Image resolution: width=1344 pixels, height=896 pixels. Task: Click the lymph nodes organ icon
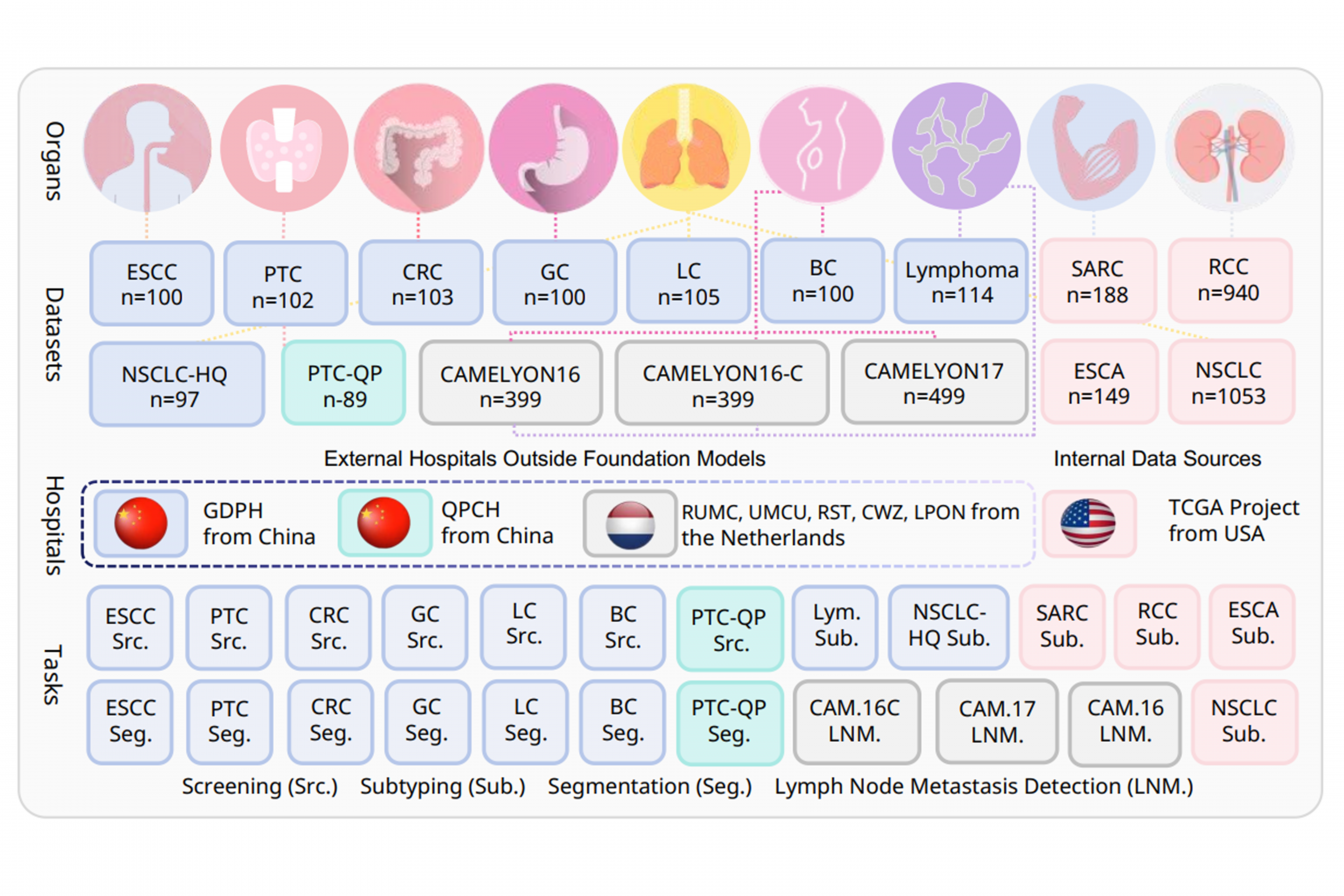coord(955,148)
